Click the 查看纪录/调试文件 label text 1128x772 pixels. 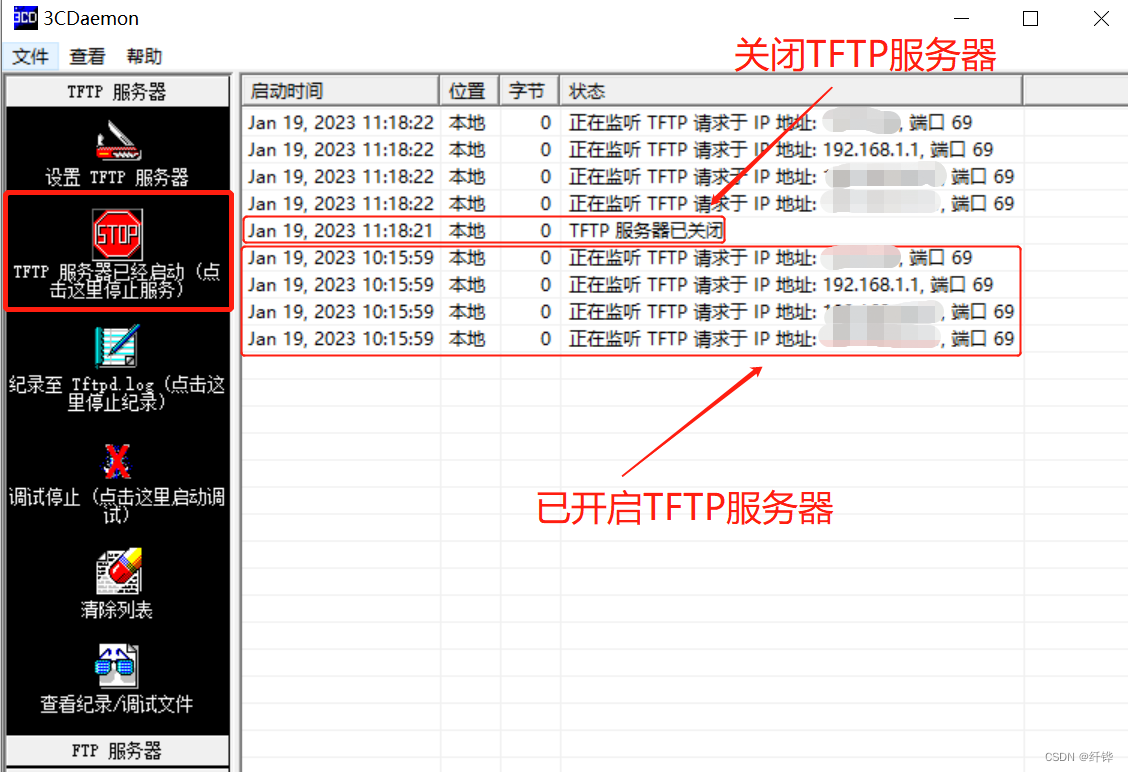[x=117, y=704]
